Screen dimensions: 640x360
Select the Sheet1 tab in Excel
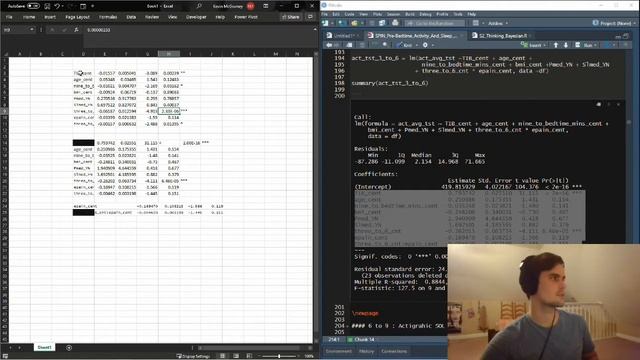(x=44, y=347)
